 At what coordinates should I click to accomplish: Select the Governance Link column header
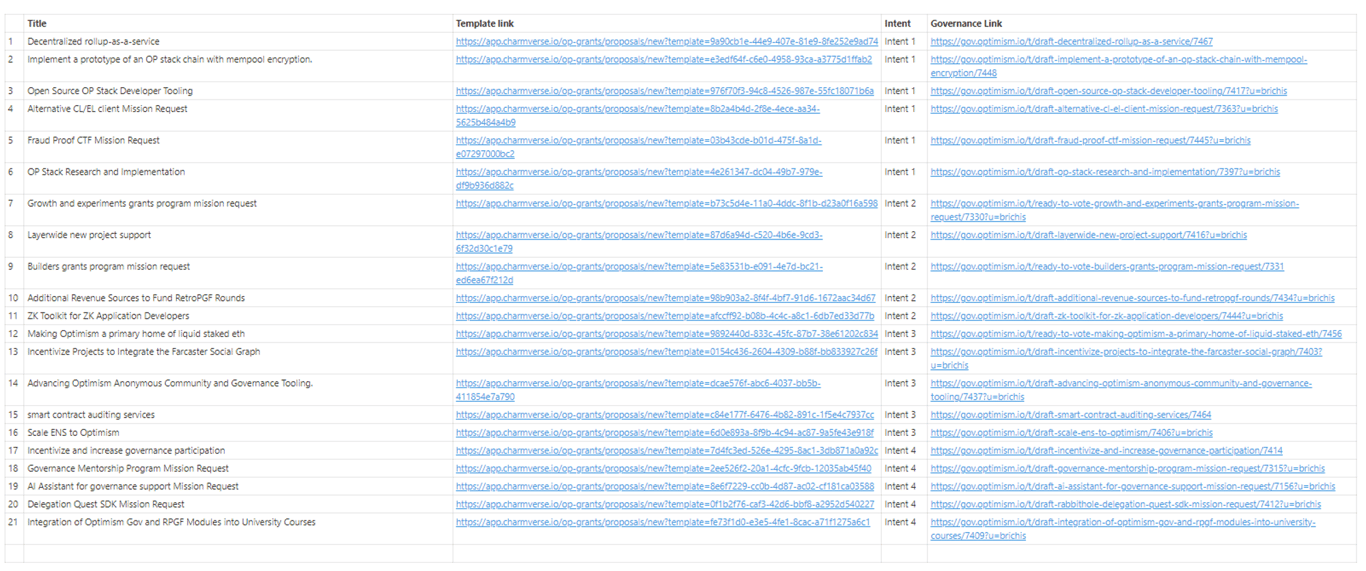point(966,23)
